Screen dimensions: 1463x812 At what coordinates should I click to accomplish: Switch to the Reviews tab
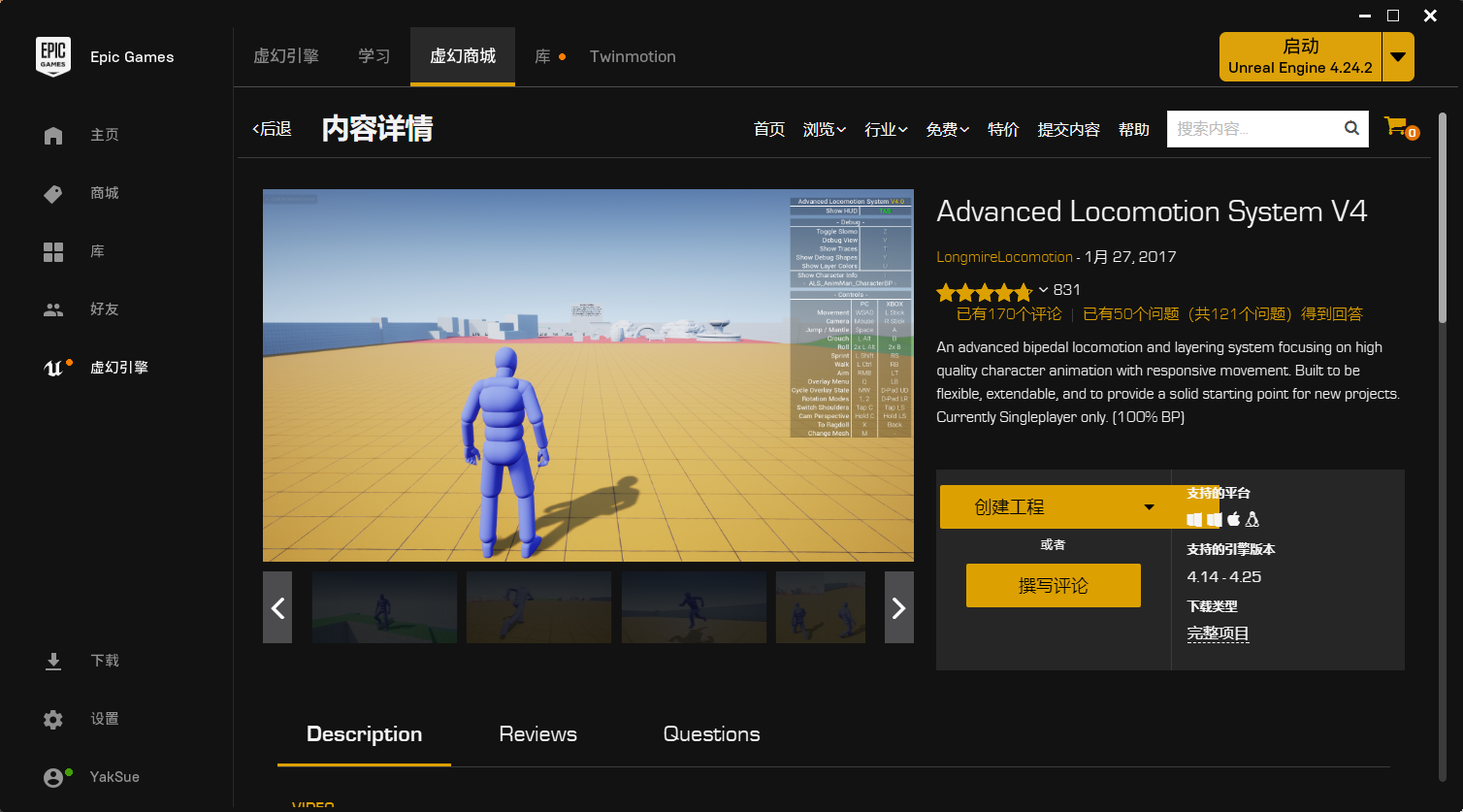click(537, 734)
